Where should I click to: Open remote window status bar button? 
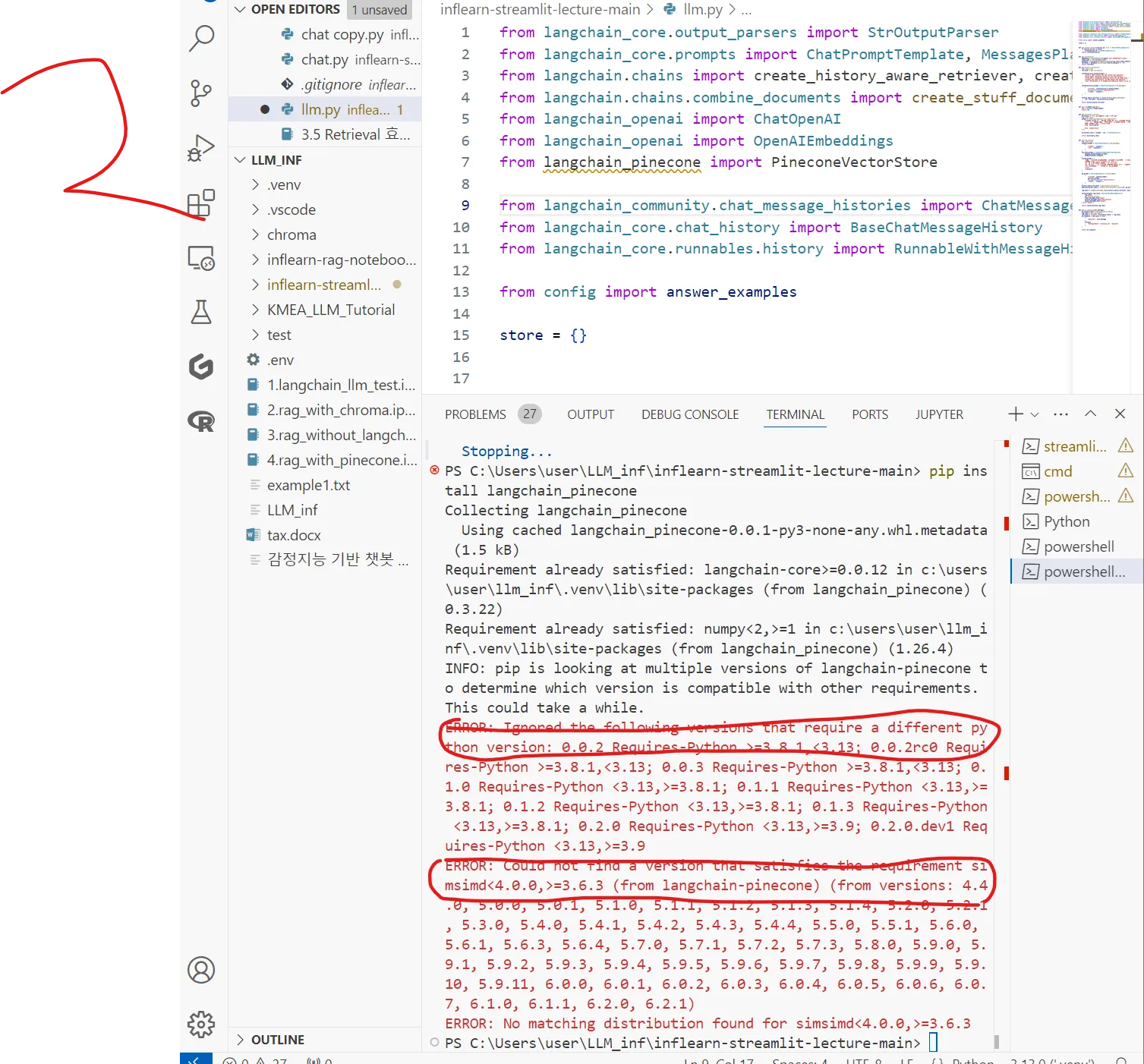pos(196,1059)
